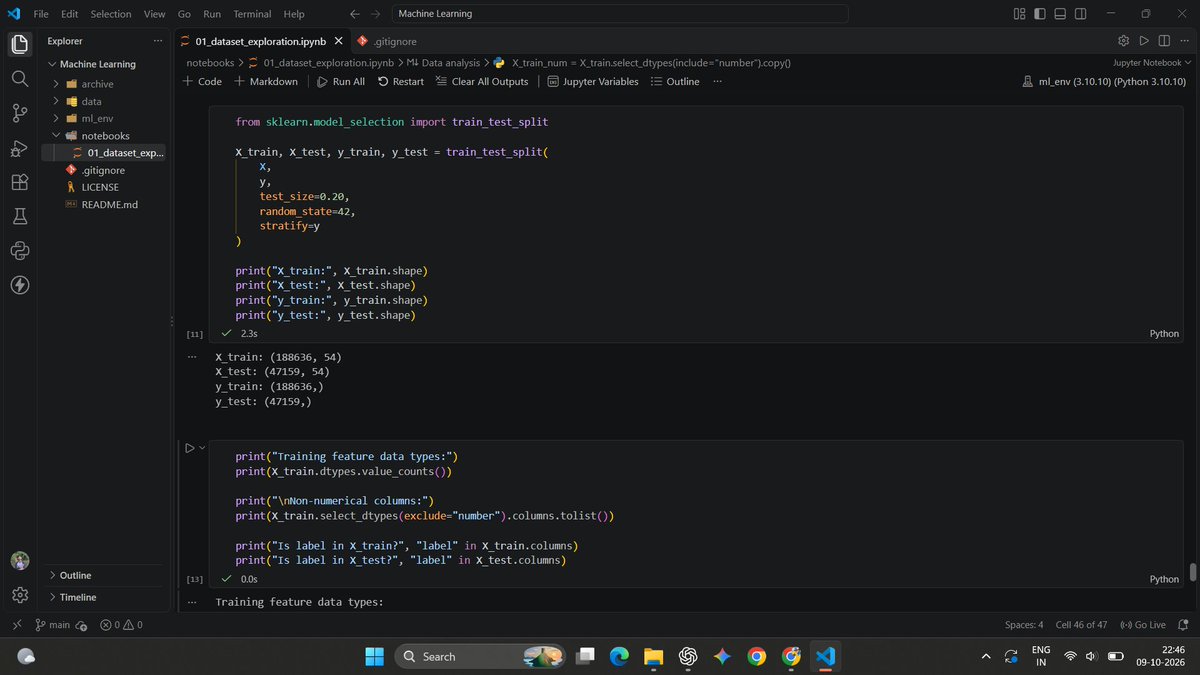Open the Manage gear in activity bar
Image resolution: width=1200 pixels, height=675 pixels.
[x=19, y=595]
